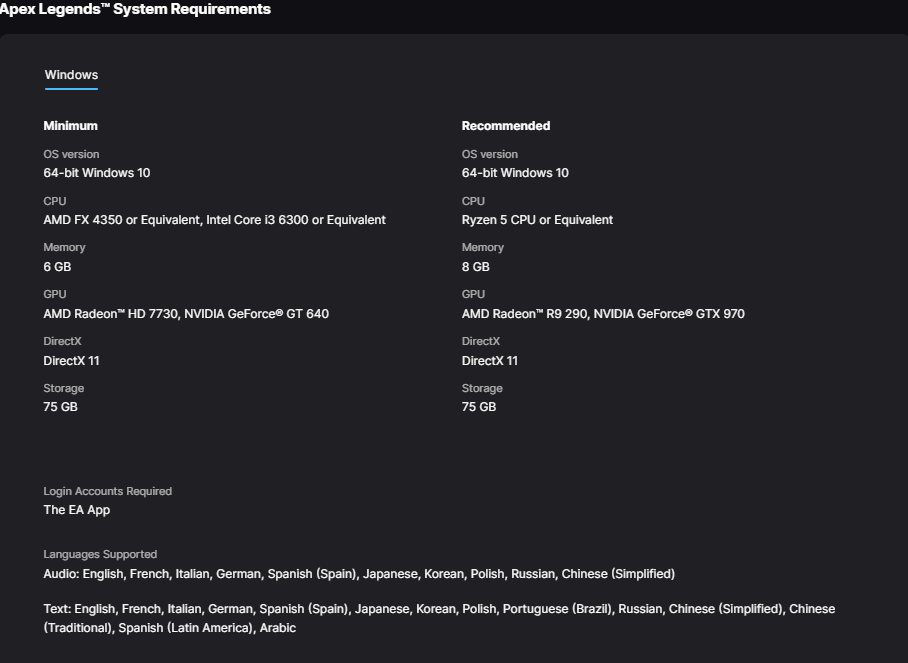Click the 75 GB storage value under Recommended
This screenshot has width=908, height=663.
click(x=479, y=407)
